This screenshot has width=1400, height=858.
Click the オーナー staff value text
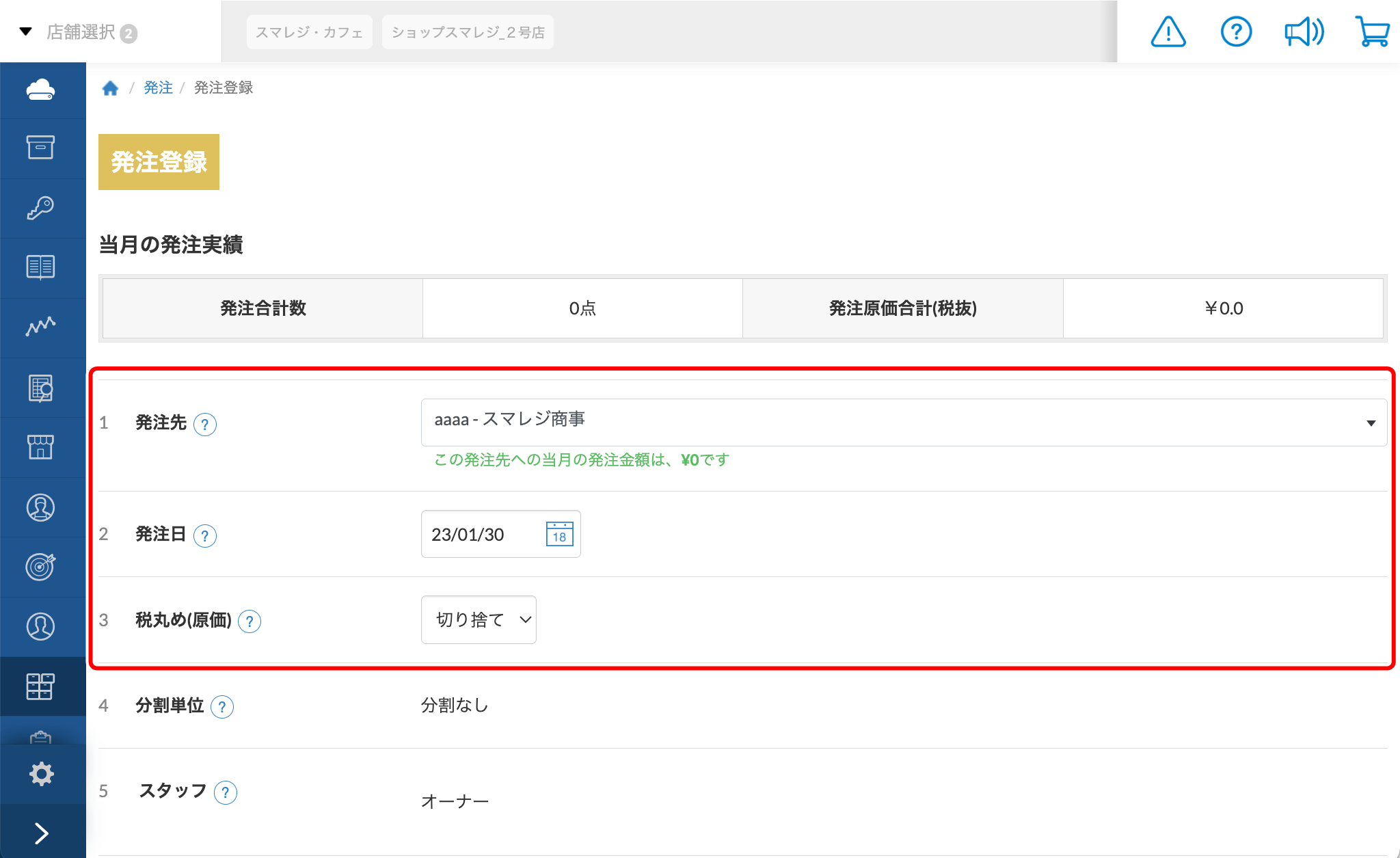(455, 801)
